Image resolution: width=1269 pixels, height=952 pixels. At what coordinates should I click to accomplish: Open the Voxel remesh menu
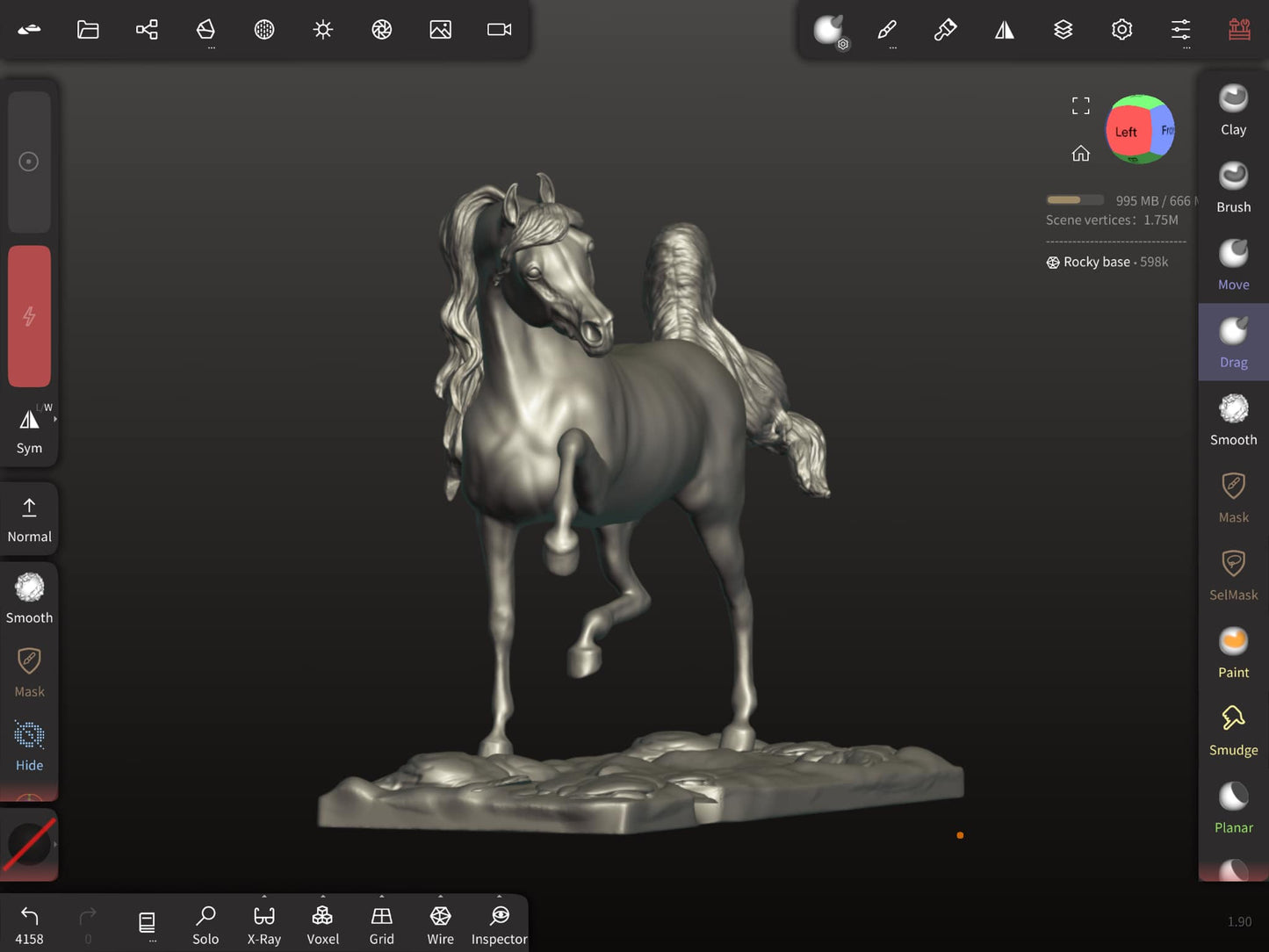322,925
